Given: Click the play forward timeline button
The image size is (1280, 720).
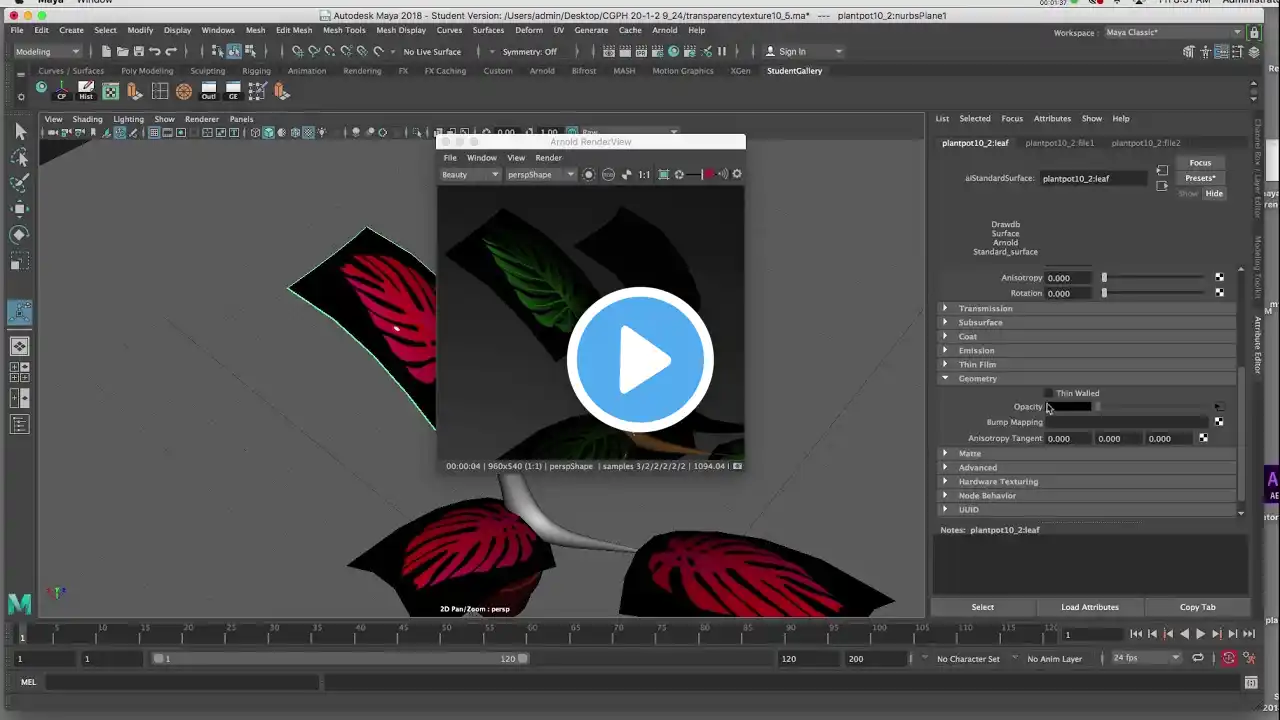Looking at the screenshot, I should [1201, 634].
